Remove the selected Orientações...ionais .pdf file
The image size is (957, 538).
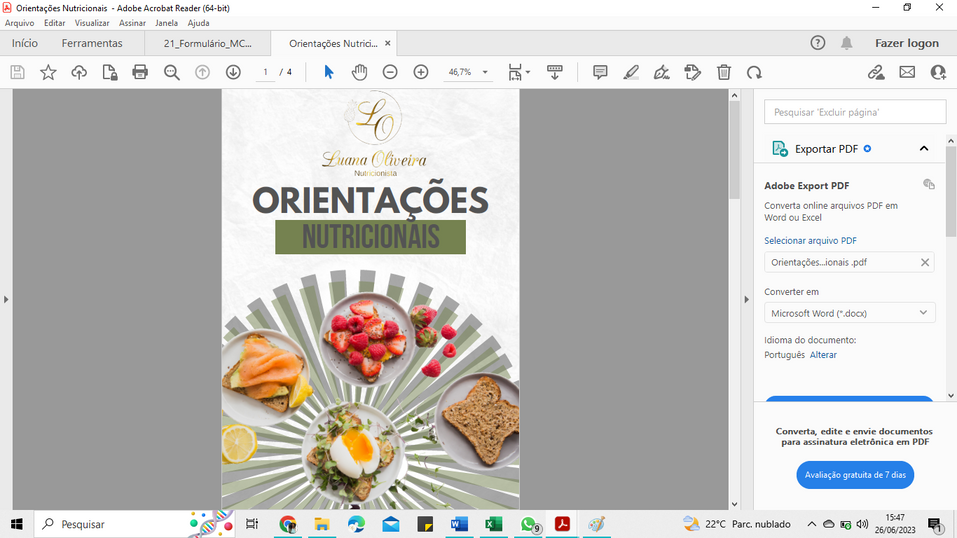(x=925, y=262)
